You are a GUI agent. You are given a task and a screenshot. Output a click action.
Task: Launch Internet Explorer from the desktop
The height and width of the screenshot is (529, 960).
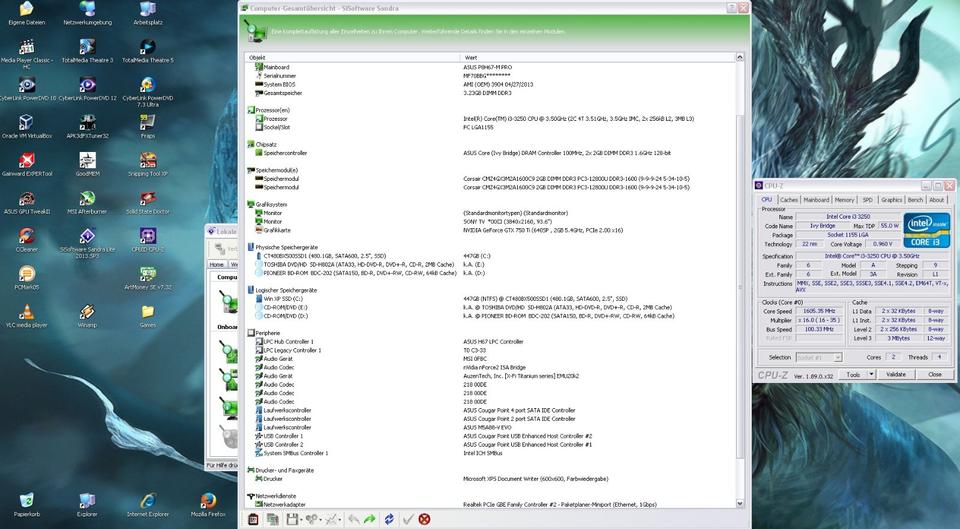148,501
